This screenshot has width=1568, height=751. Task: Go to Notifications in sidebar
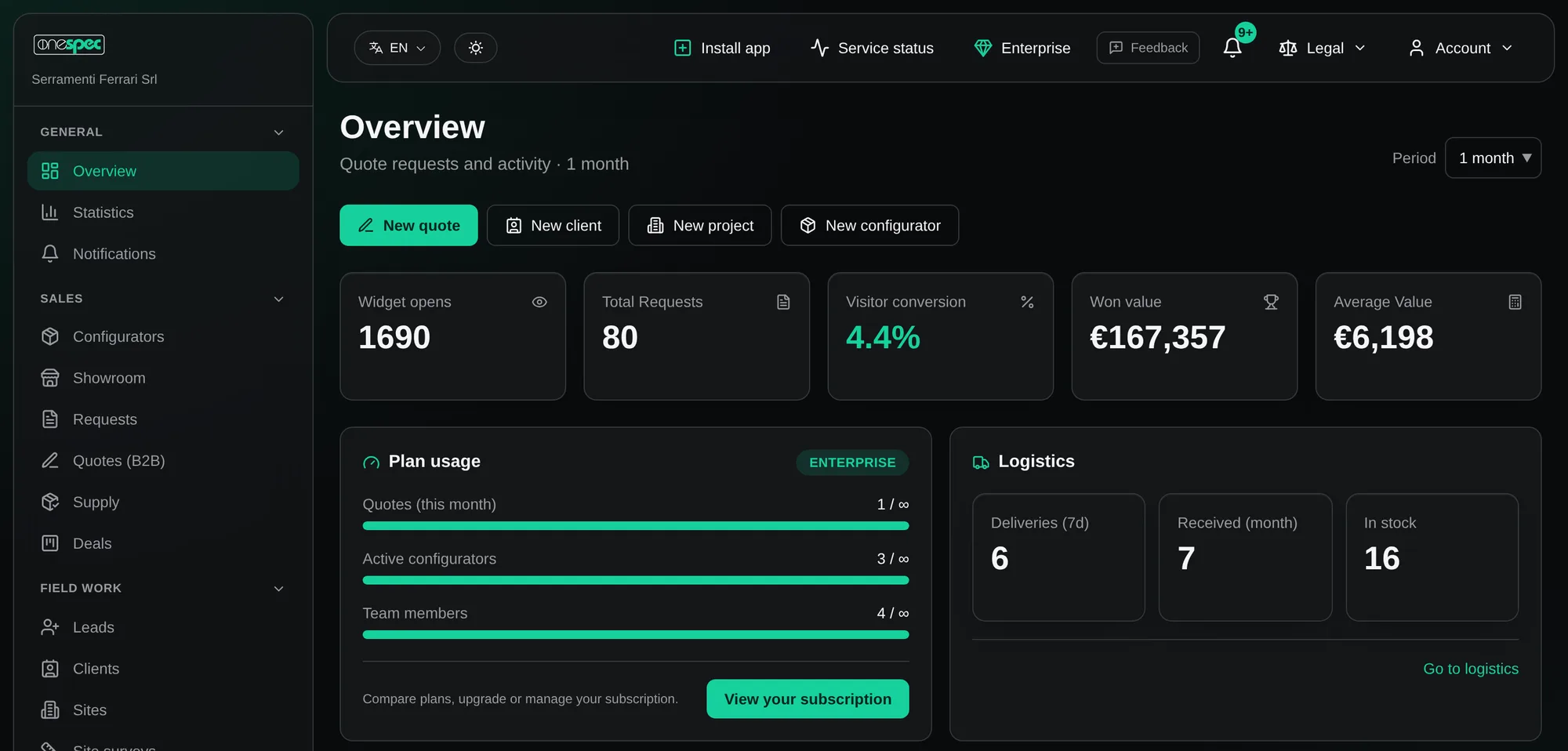tap(163, 254)
